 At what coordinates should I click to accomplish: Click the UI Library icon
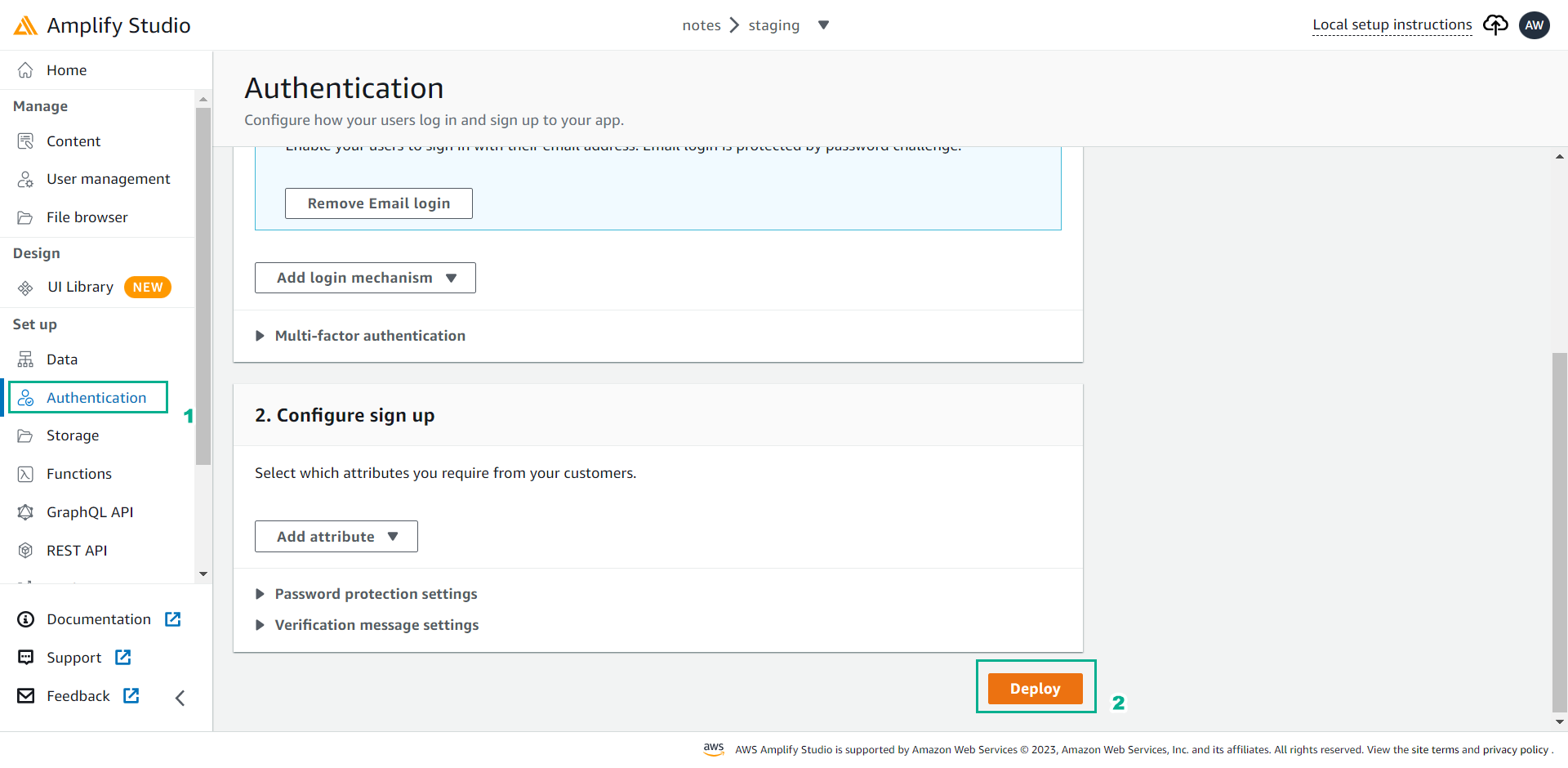(25, 288)
